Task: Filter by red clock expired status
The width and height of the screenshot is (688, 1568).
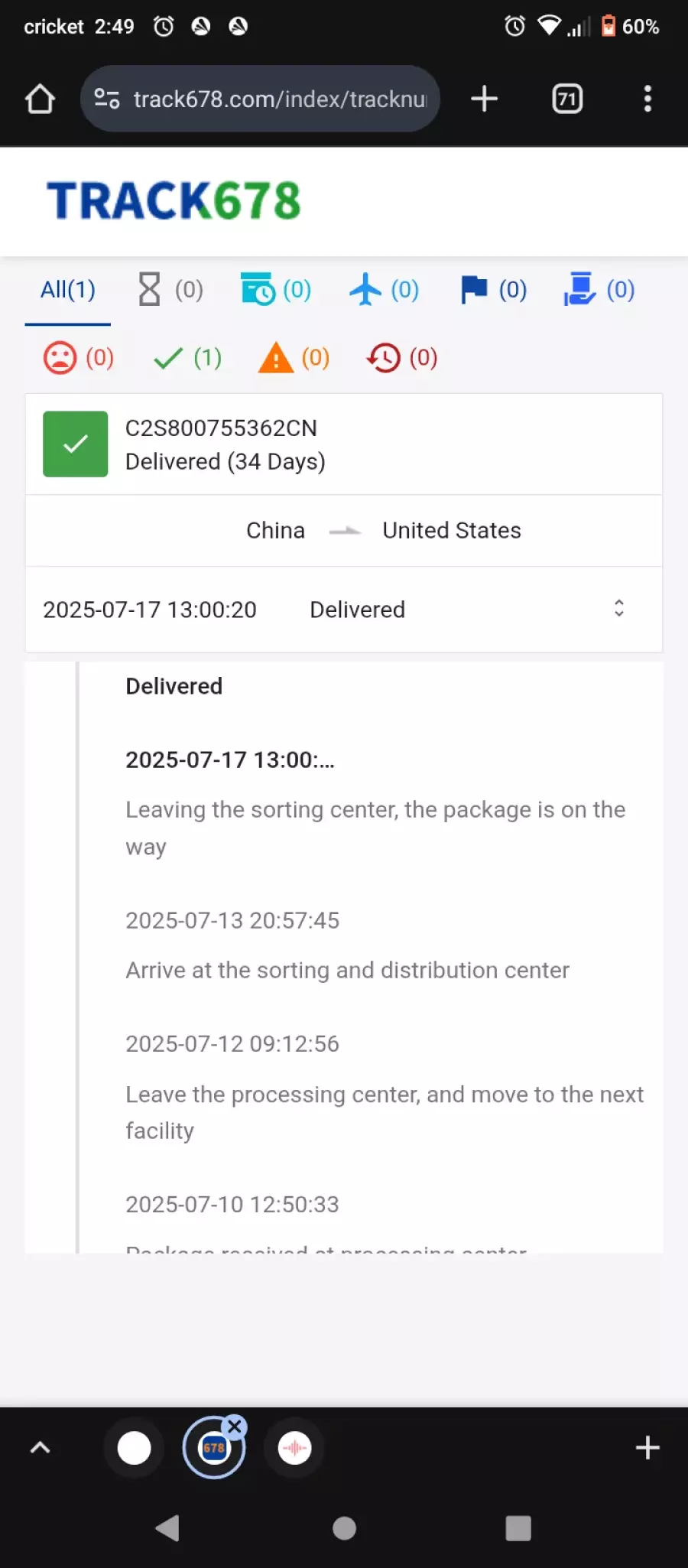Action: tap(402, 357)
